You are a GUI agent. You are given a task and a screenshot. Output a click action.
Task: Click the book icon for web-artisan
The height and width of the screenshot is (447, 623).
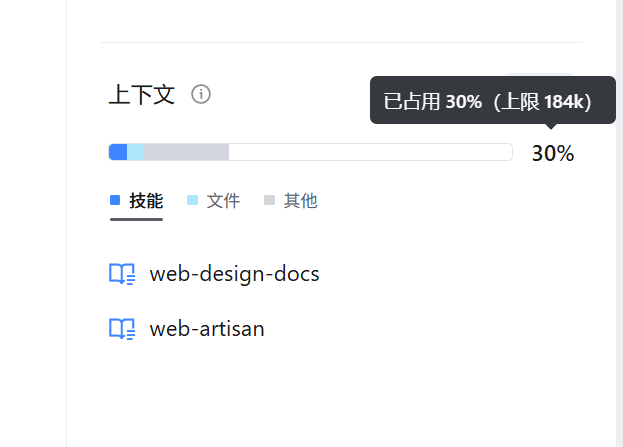coord(122,328)
